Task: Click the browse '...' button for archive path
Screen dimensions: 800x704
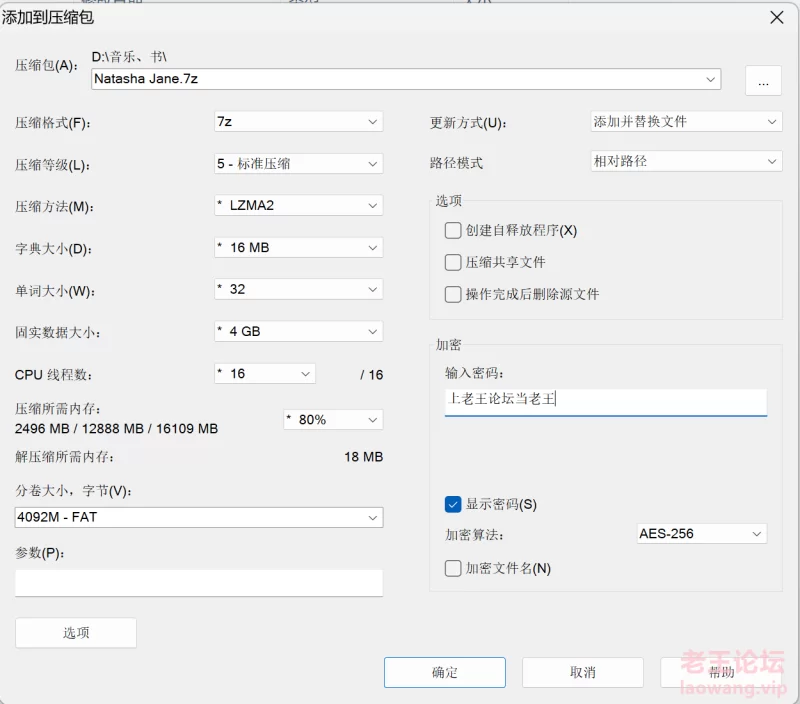Action: point(763,81)
